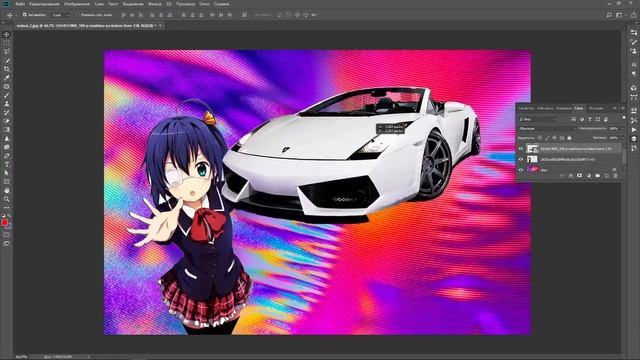Screen dimensions: 640x360
Task: Select the Lamborghini layer thumbnail
Action: click(532, 149)
